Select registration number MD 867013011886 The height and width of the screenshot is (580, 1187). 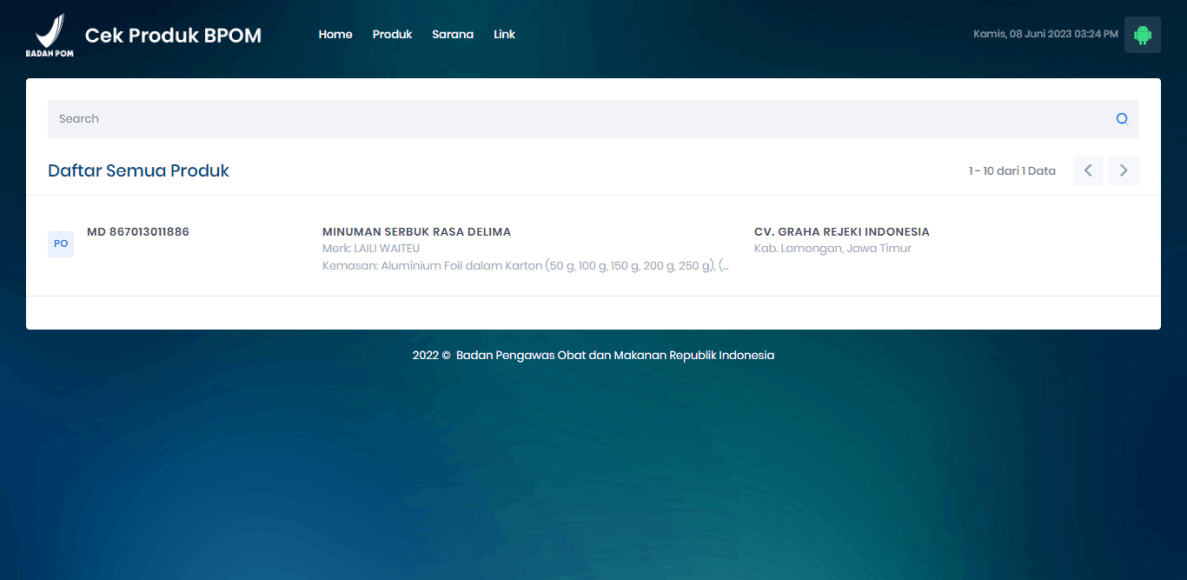tap(138, 232)
